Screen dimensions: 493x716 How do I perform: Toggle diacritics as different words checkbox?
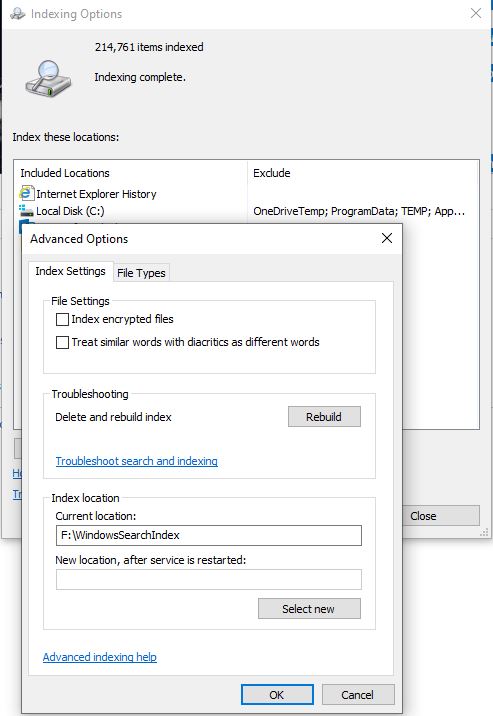click(62, 342)
